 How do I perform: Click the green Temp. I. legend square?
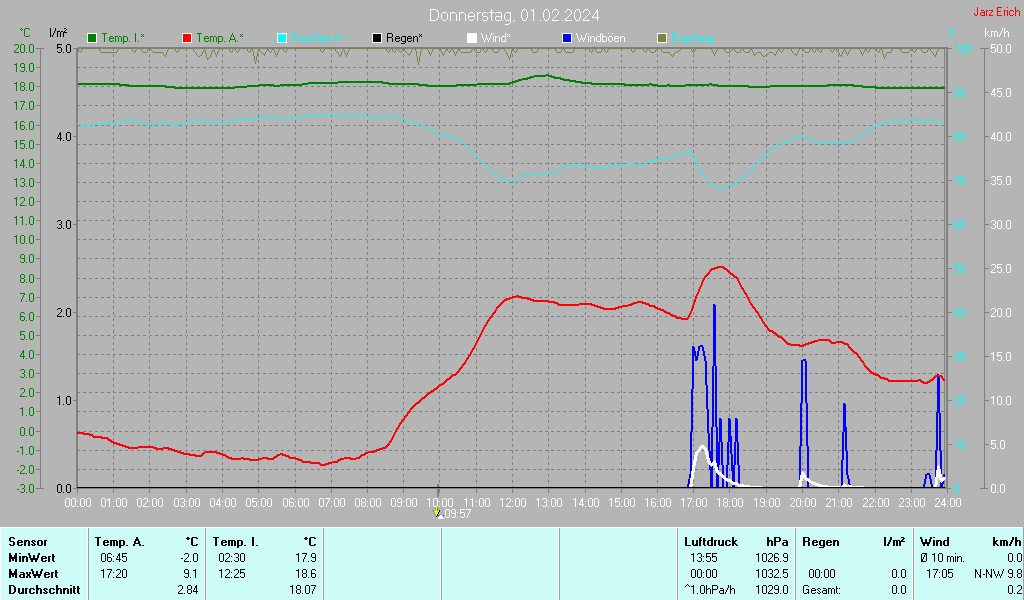pyautogui.click(x=93, y=38)
